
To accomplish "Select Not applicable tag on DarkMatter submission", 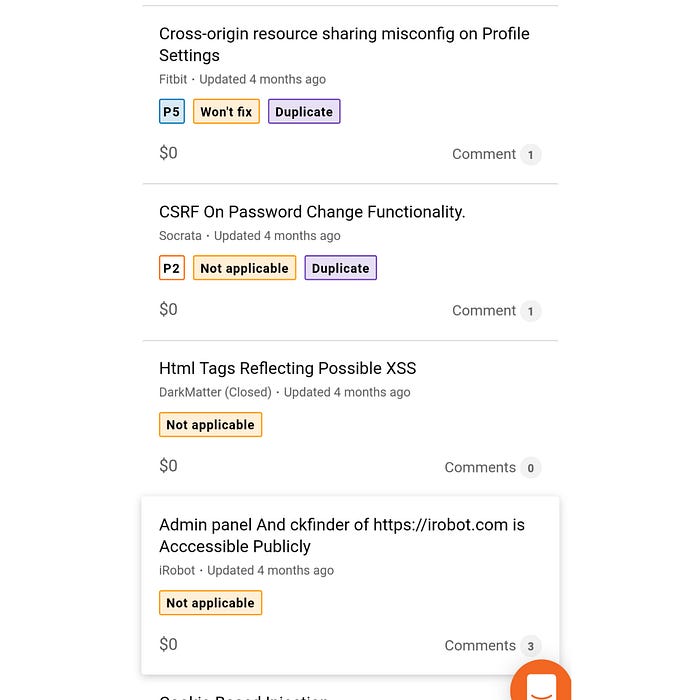I will point(210,425).
